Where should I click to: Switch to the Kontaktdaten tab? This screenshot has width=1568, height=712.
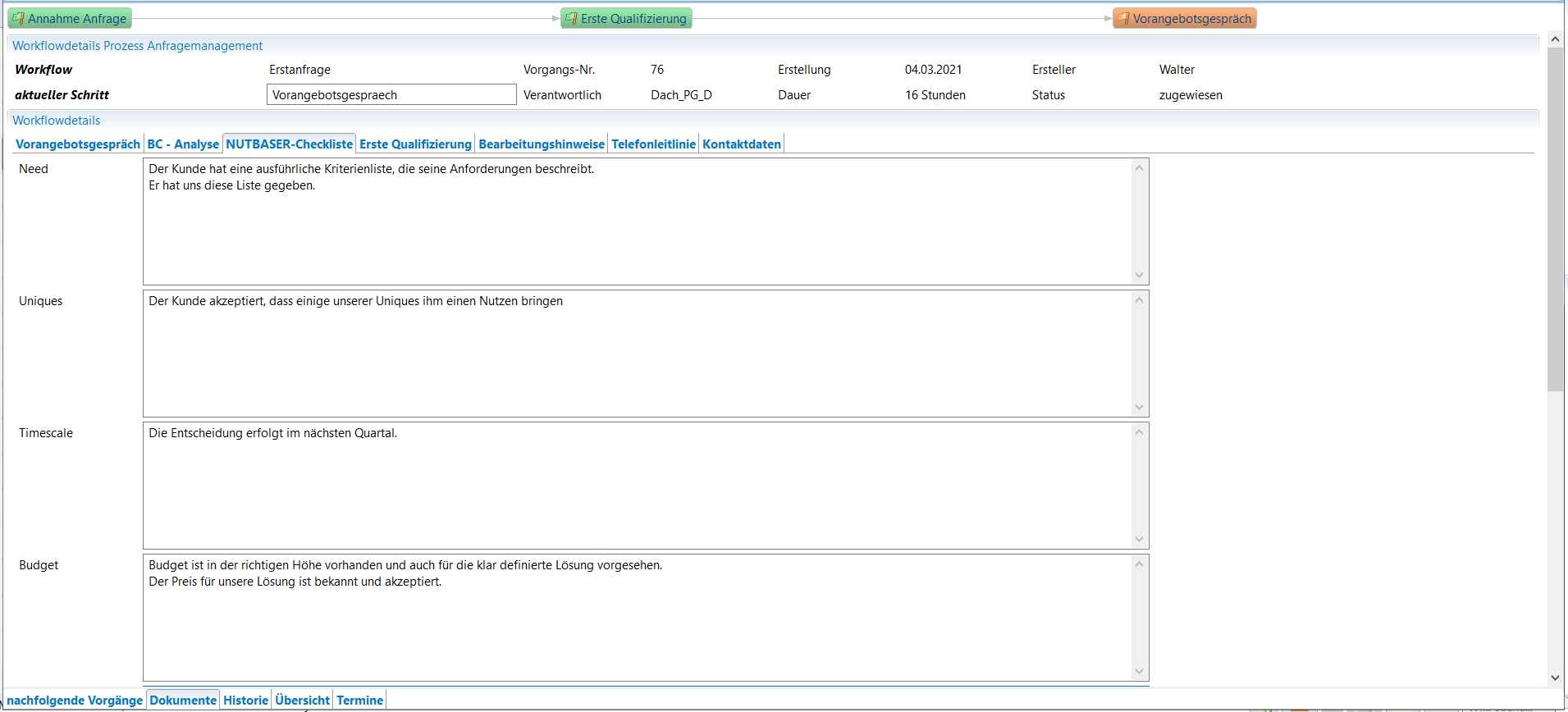click(x=742, y=144)
